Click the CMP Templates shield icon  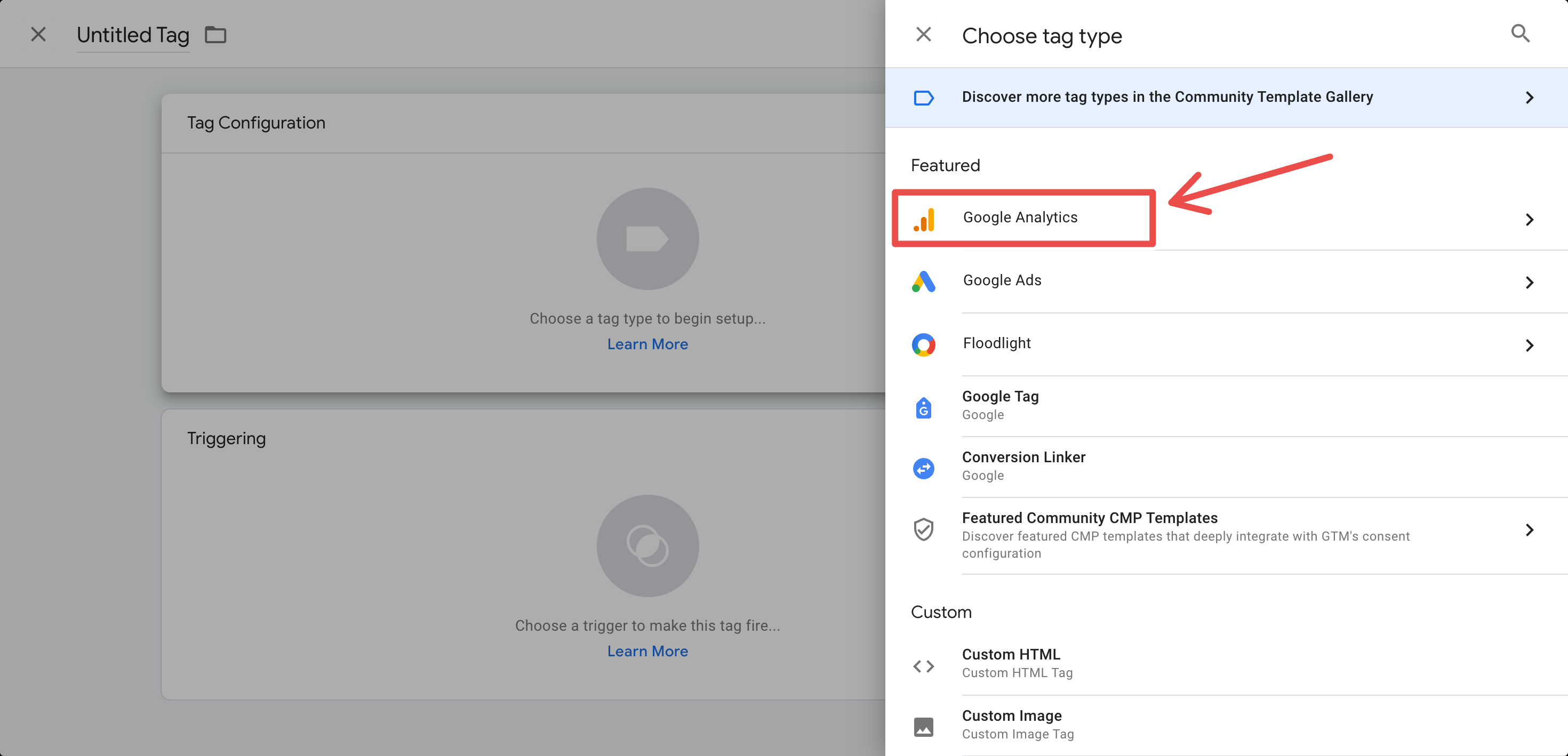pos(923,529)
